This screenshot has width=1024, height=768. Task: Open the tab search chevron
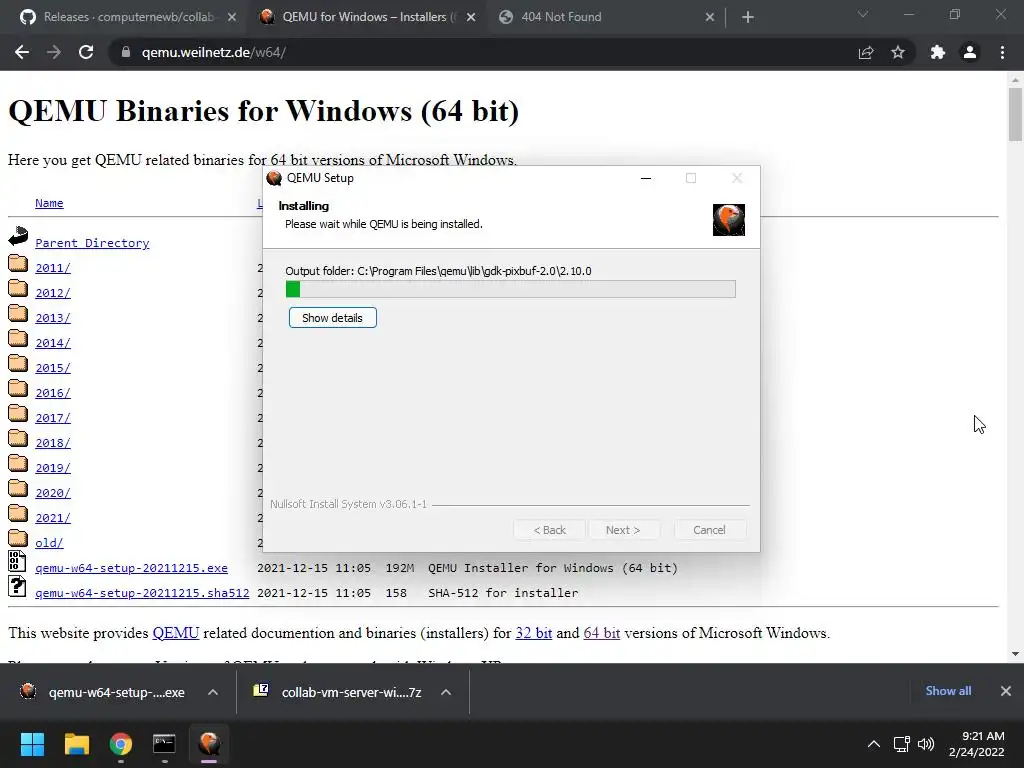pos(863,14)
